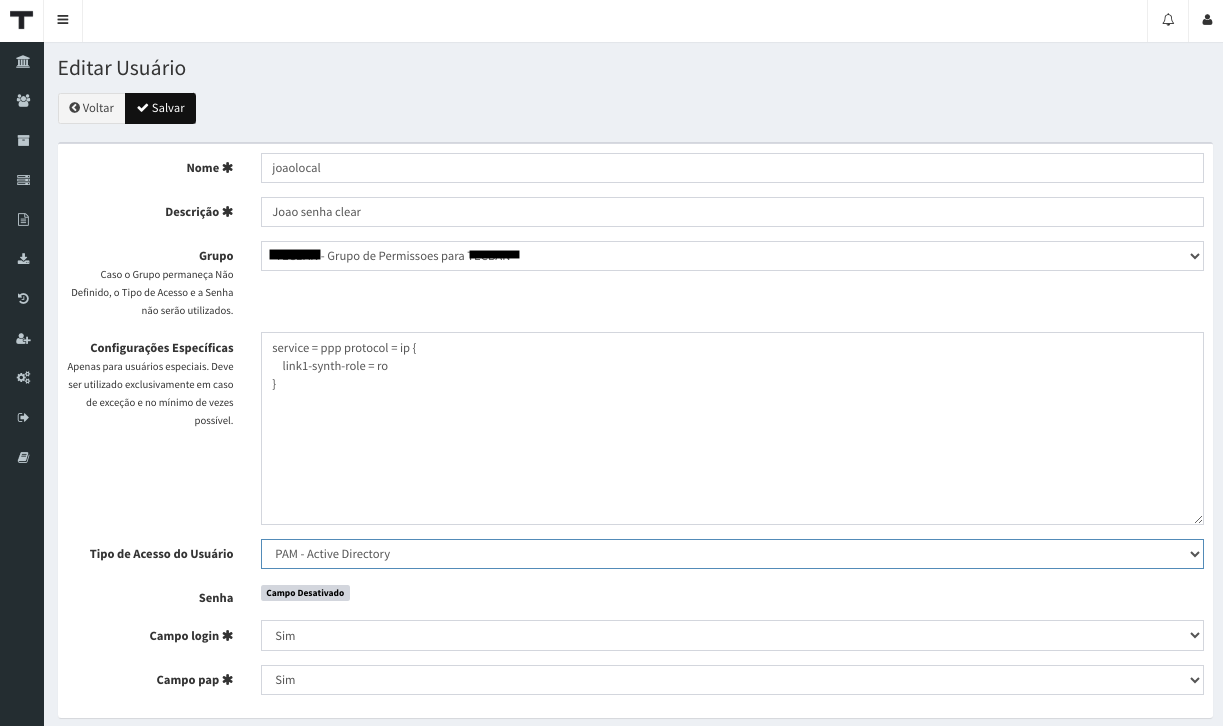Open the Tipo de Acesso do Usuário dropdown

(732, 554)
